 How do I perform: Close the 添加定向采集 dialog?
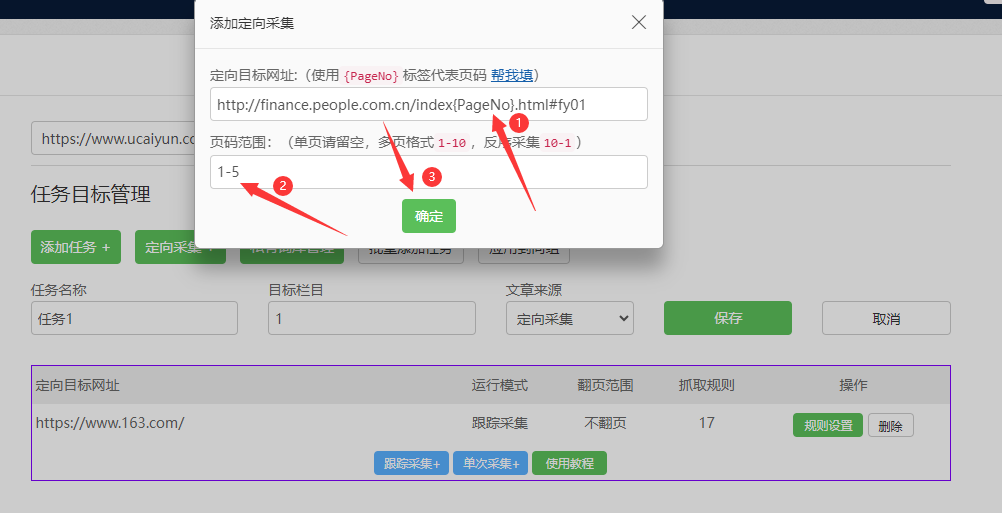click(x=639, y=22)
